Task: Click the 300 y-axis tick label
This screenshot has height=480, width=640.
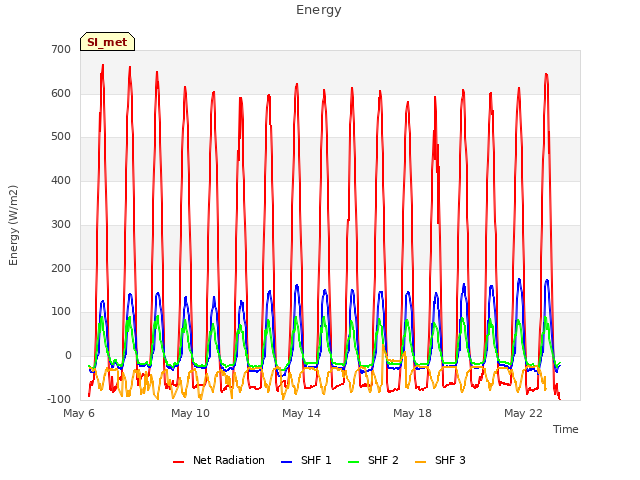Action: point(61,224)
